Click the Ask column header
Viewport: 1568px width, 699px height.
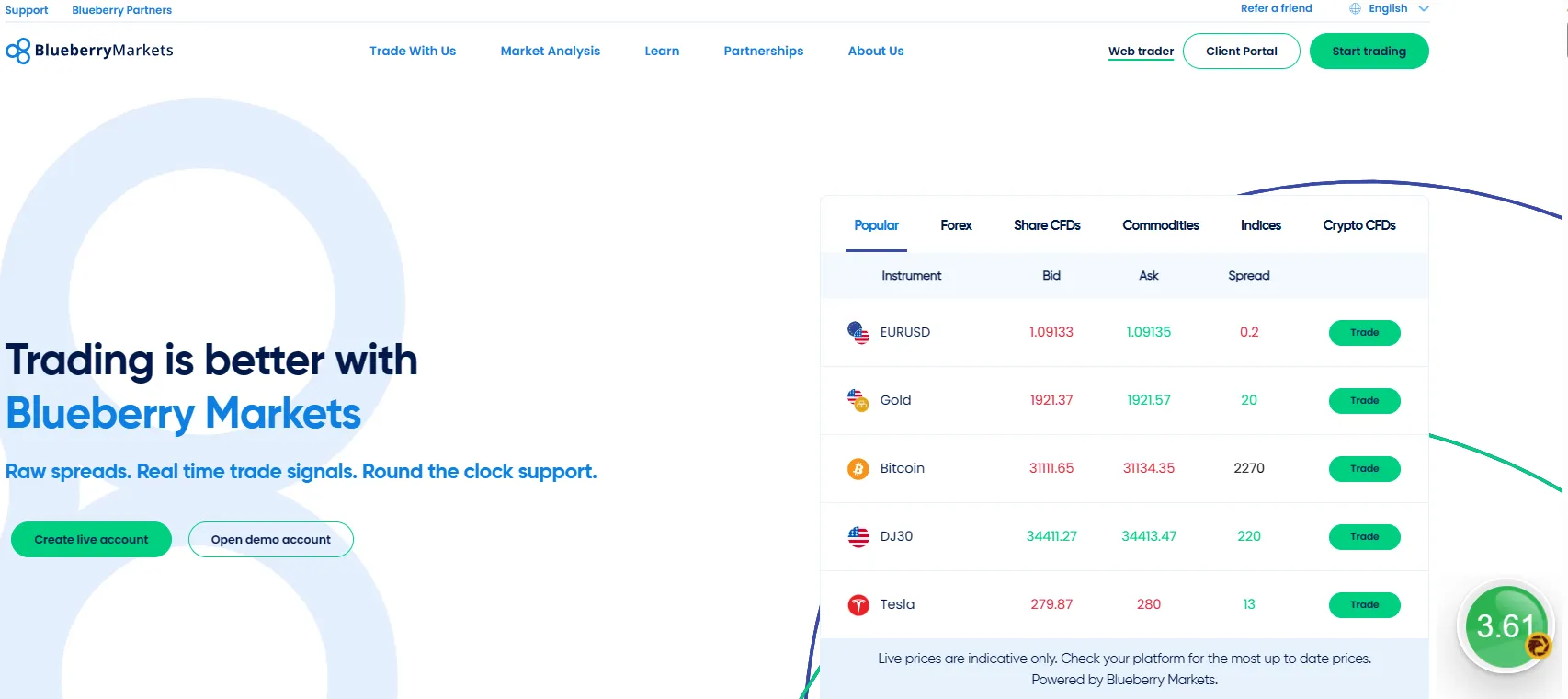(1148, 276)
